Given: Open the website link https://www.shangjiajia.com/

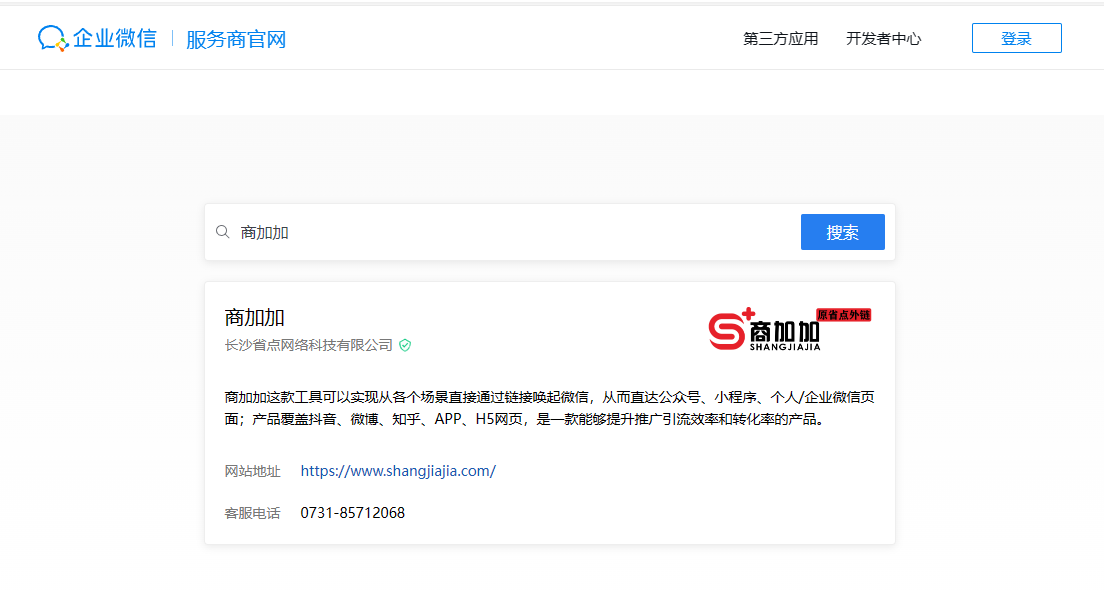Looking at the screenshot, I should coord(398,471).
